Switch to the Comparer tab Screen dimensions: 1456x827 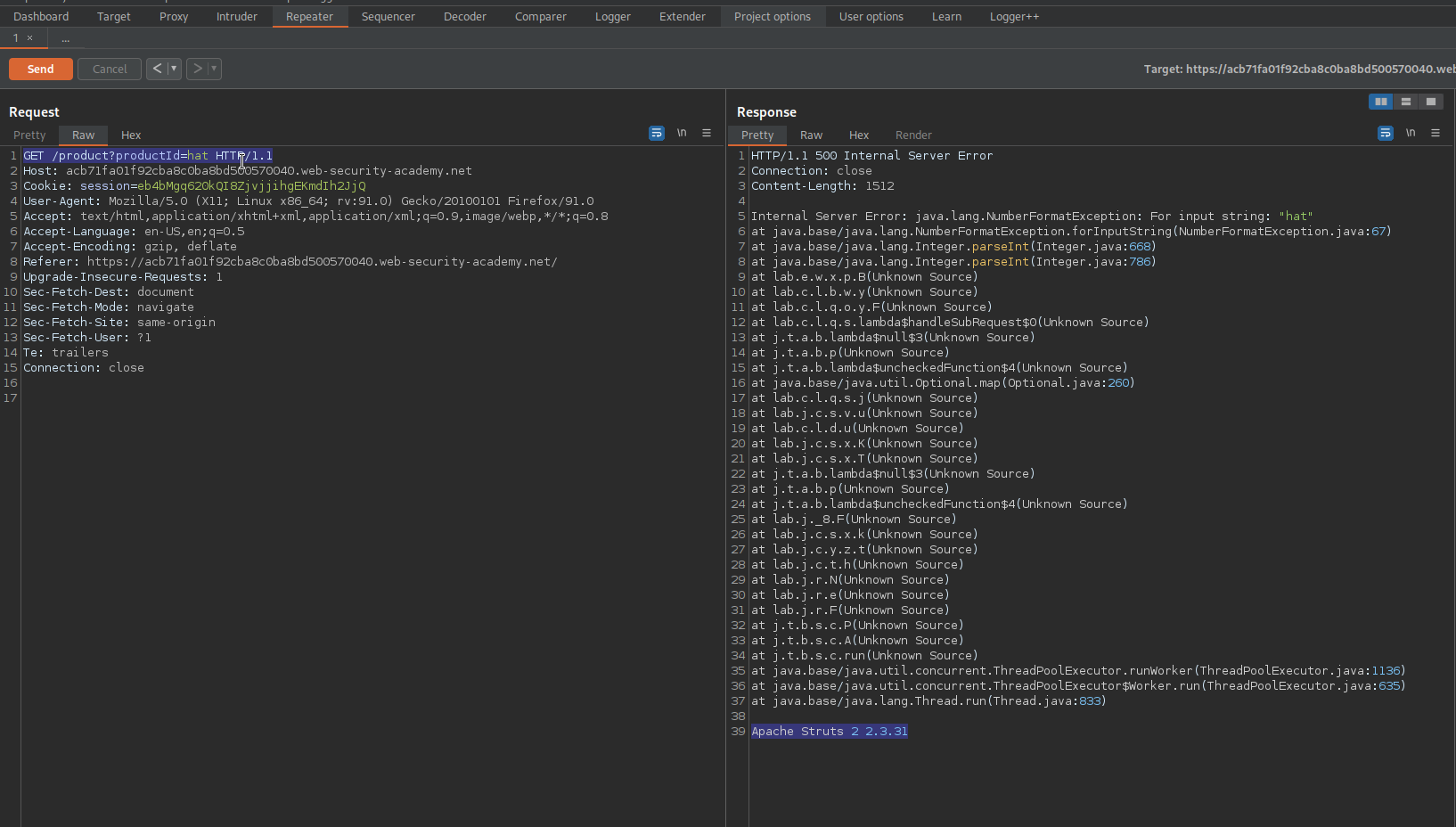pos(541,16)
